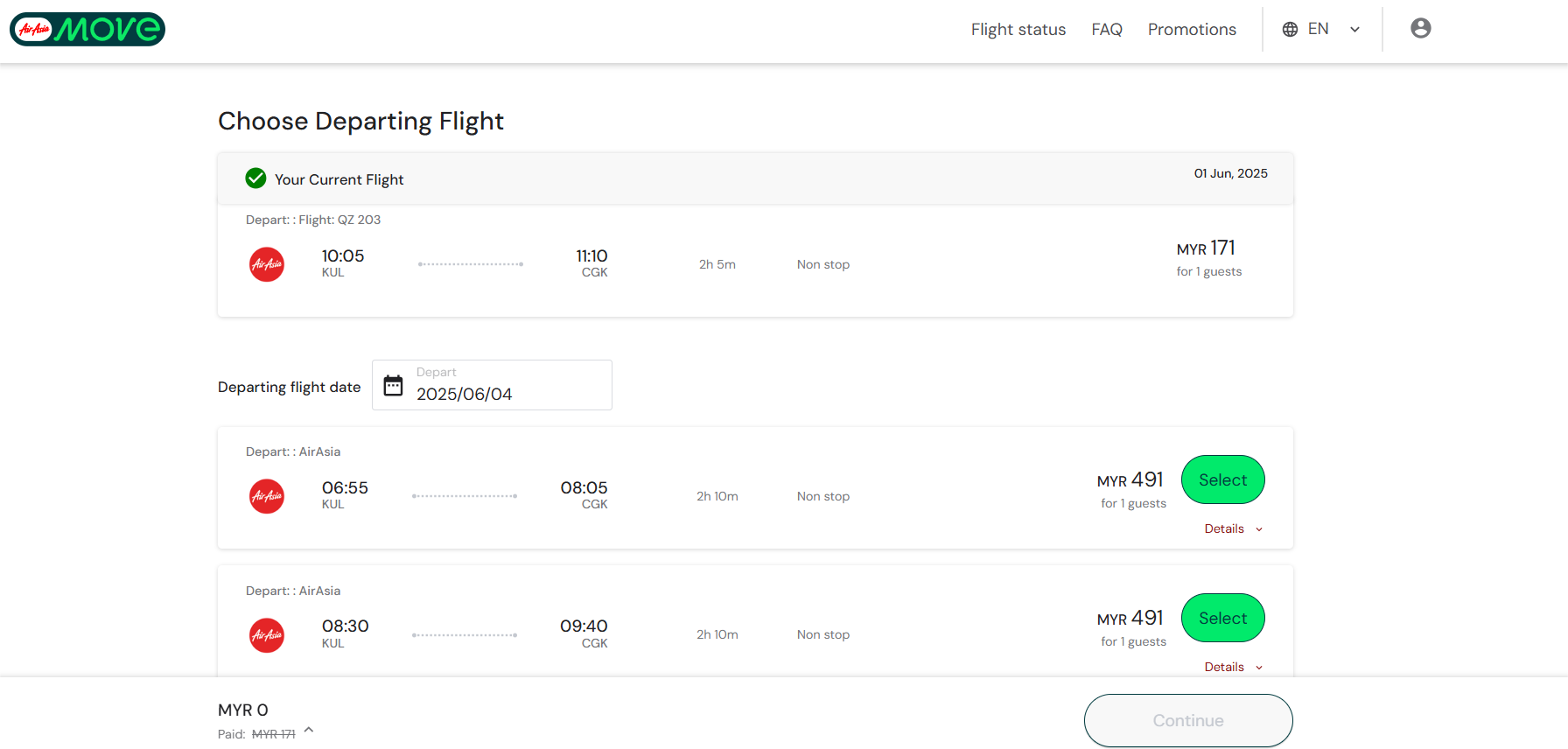The image size is (1568, 749).
Task: Expand Details for the 08:30 flight
Action: coord(1233,667)
